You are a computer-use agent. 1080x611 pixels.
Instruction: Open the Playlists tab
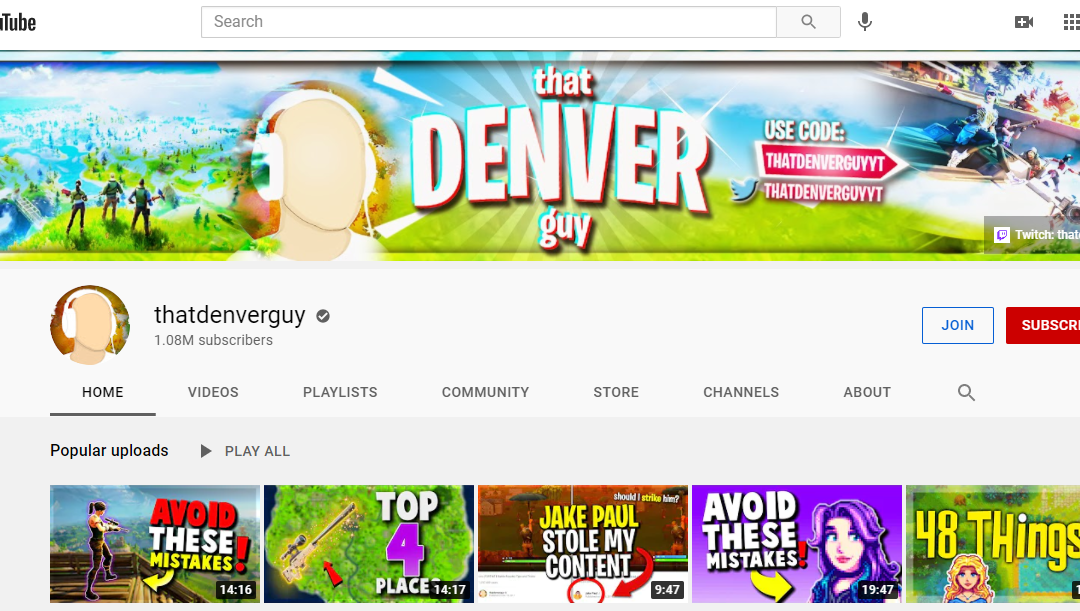point(340,393)
